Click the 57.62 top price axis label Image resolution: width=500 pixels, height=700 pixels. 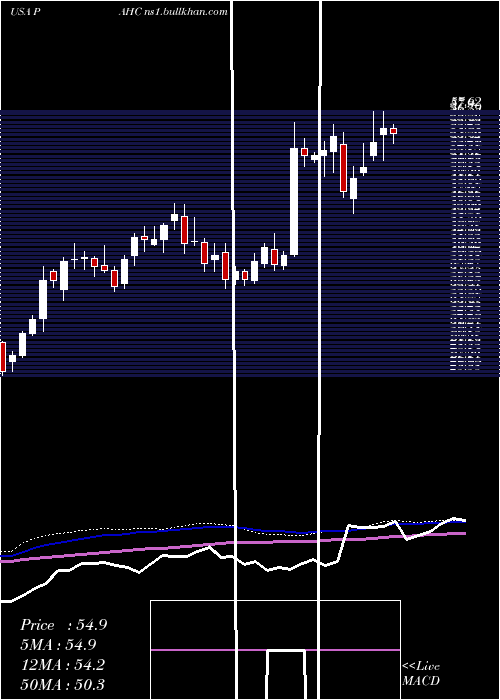pos(466,101)
